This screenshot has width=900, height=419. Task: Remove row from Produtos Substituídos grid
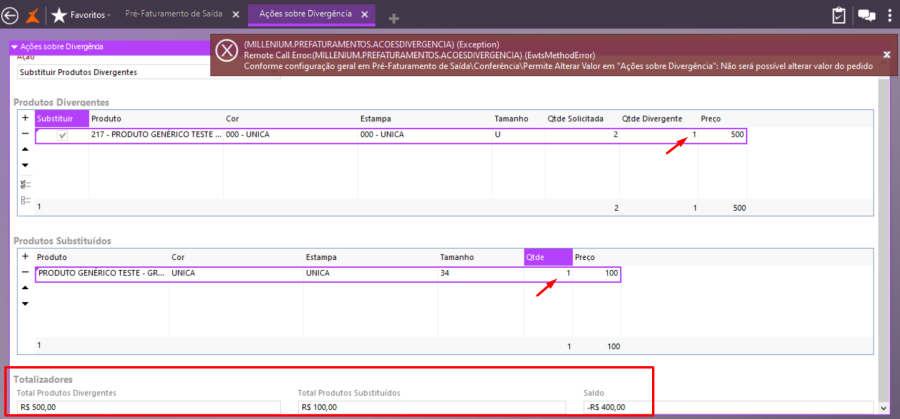coord(25,272)
